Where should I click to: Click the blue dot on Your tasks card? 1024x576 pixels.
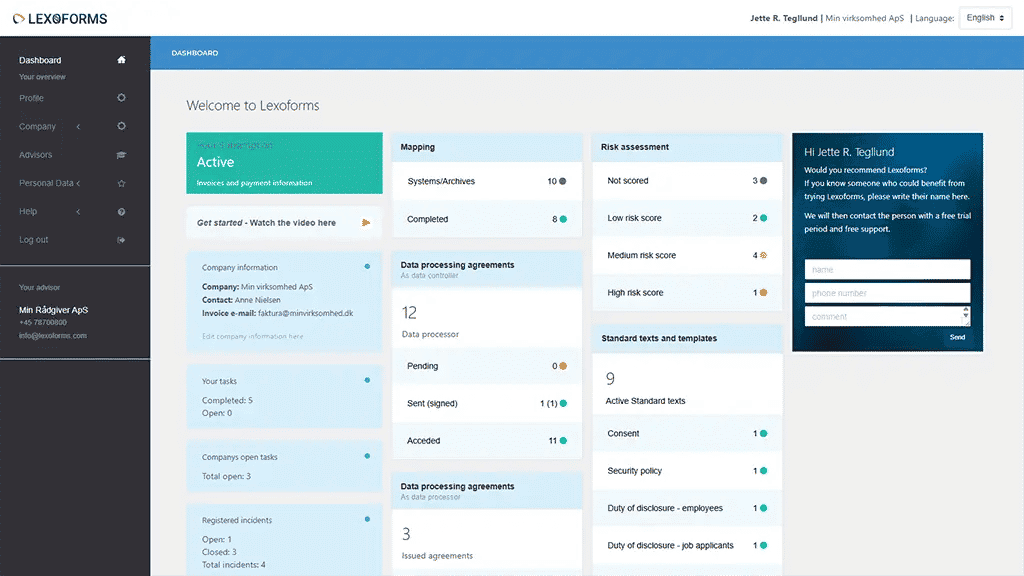(367, 380)
